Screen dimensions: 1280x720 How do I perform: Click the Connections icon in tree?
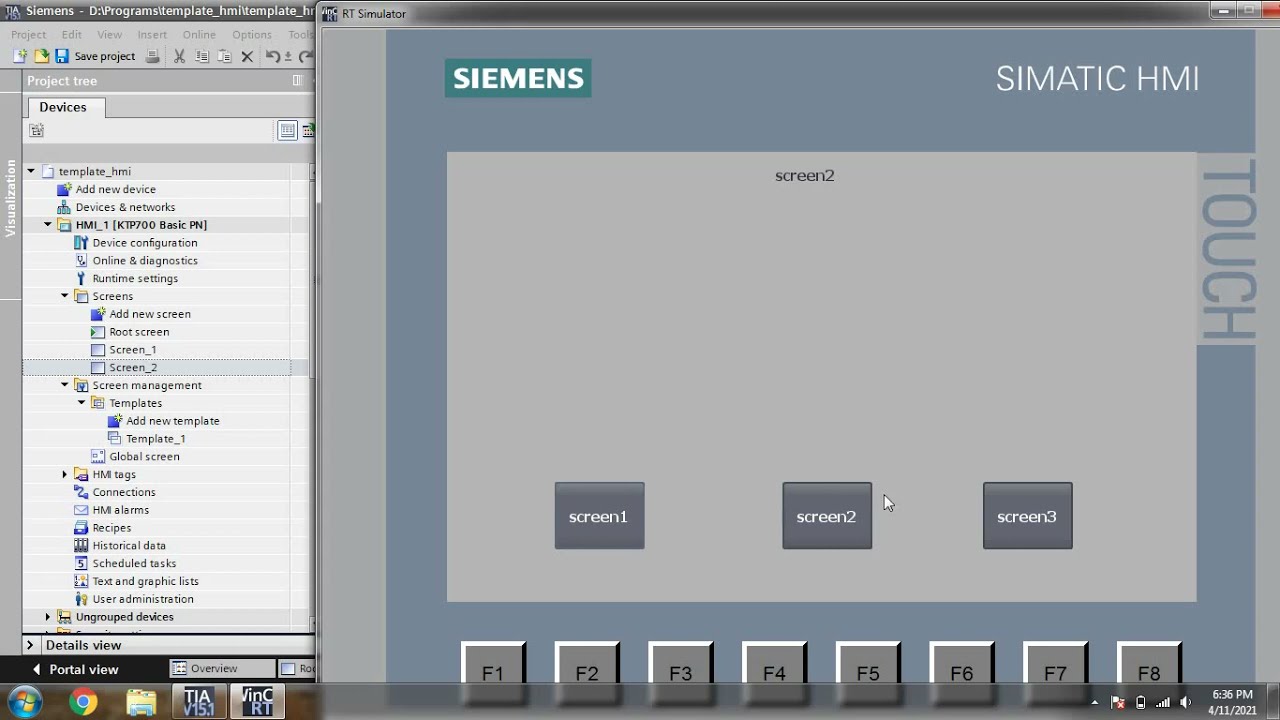81,492
